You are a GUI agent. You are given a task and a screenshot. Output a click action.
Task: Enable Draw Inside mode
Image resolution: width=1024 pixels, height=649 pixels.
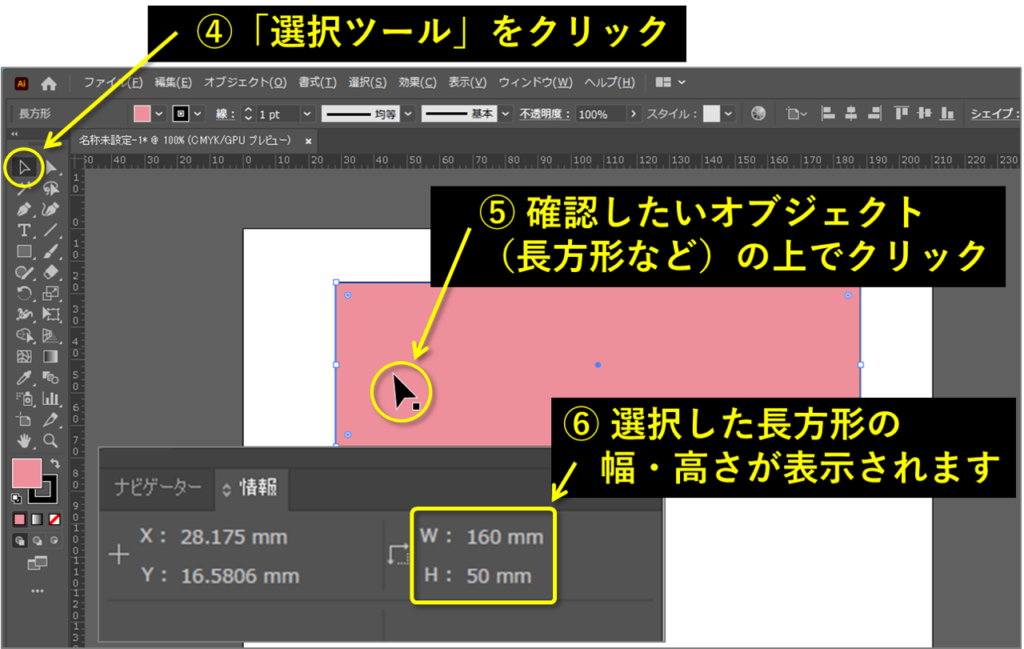(x=54, y=541)
